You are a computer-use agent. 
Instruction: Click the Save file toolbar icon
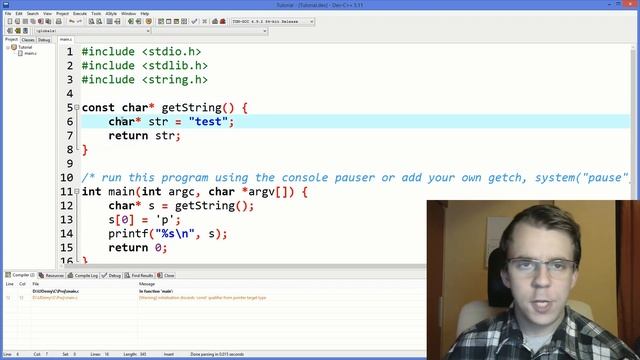[25, 21]
